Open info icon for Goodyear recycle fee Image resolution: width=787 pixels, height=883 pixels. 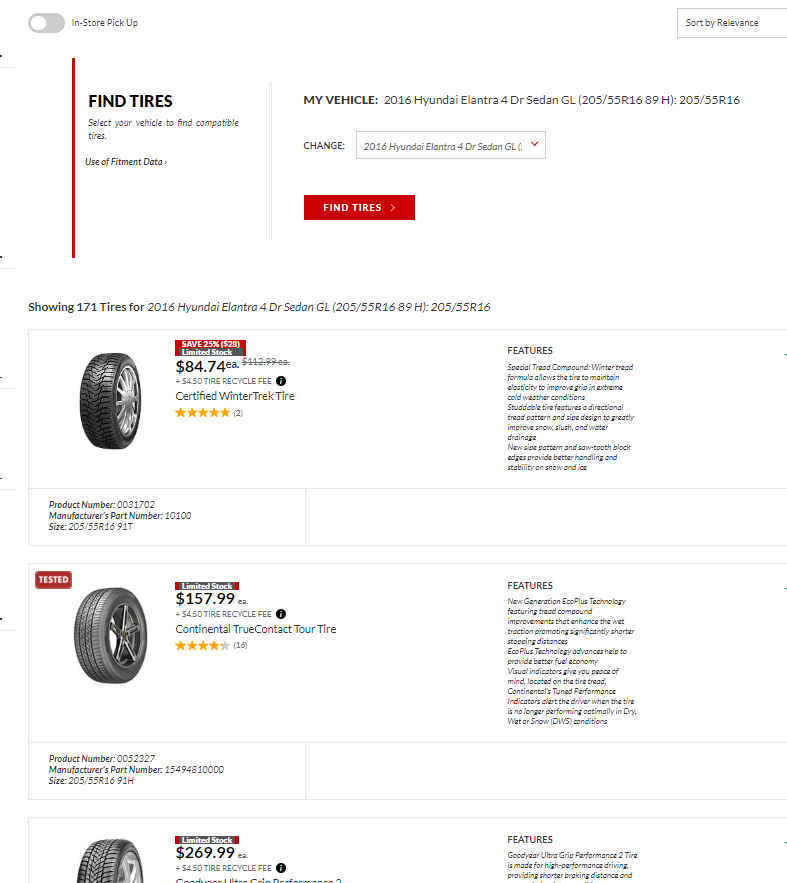tap(281, 868)
